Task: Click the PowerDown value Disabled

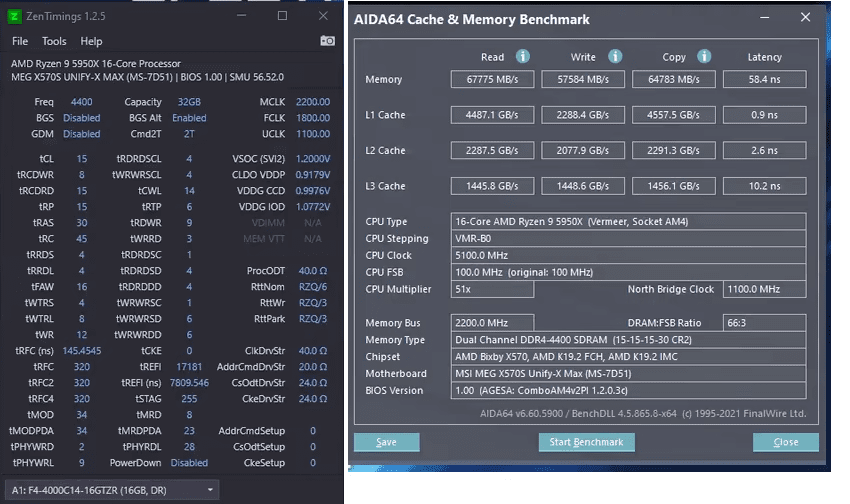Action: (189, 463)
